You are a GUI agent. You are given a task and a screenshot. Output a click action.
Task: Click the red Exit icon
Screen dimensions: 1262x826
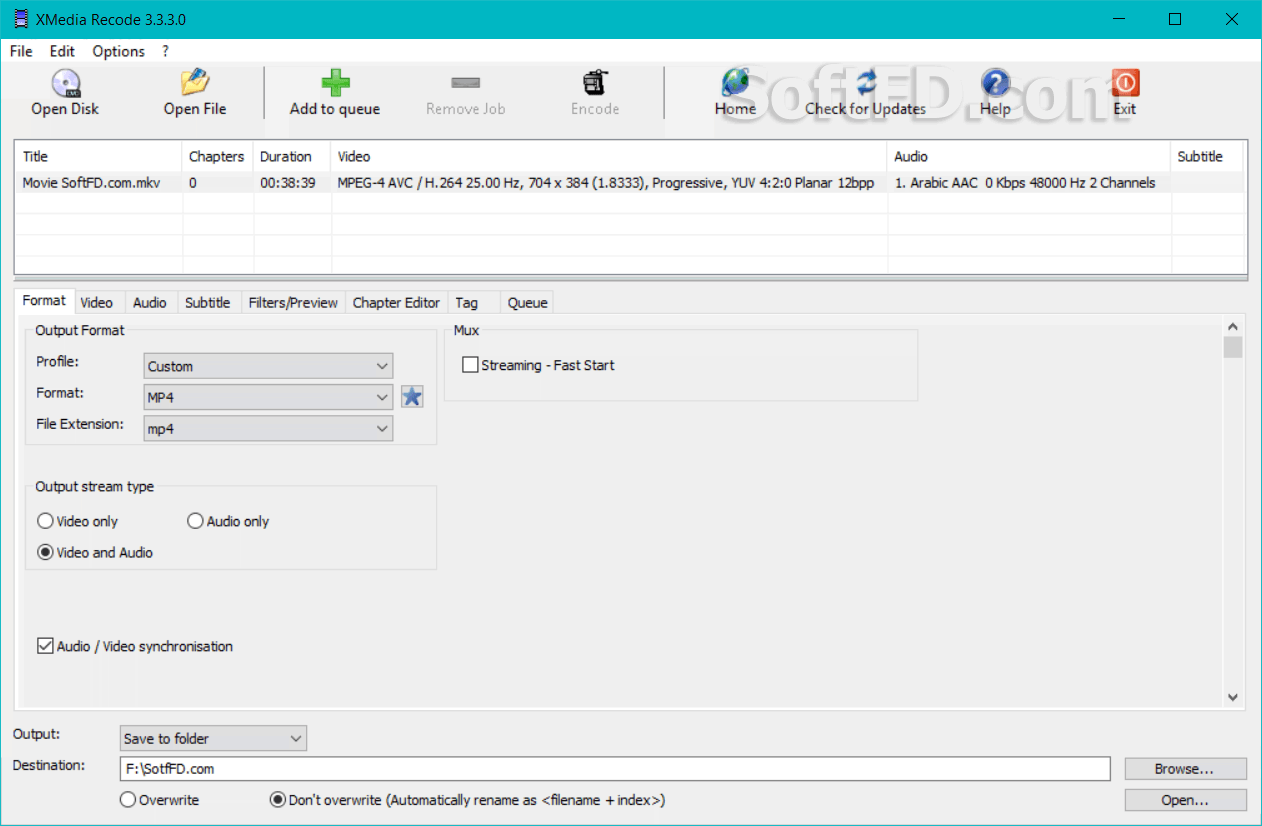[x=1125, y=83]
